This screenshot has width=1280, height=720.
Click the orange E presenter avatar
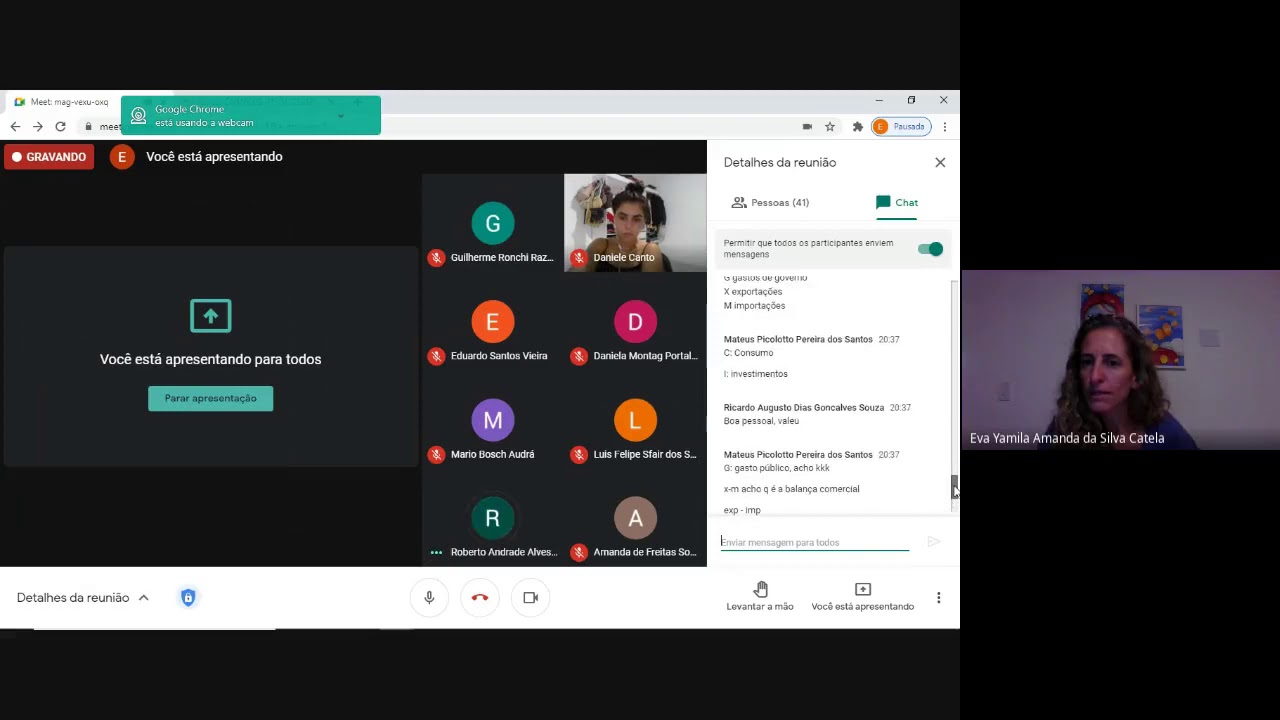click(122, 157)
